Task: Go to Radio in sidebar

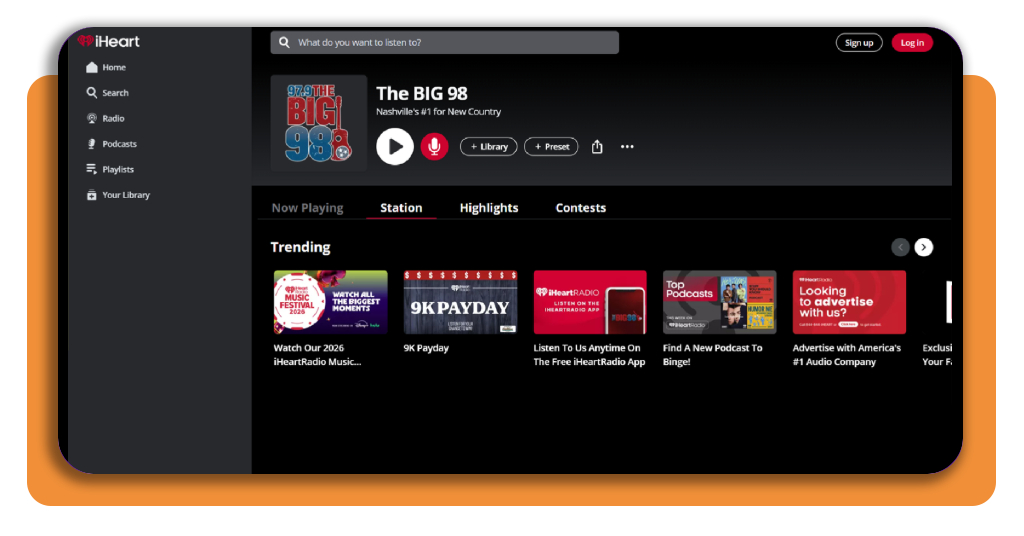Action: [x=105, y=118]
